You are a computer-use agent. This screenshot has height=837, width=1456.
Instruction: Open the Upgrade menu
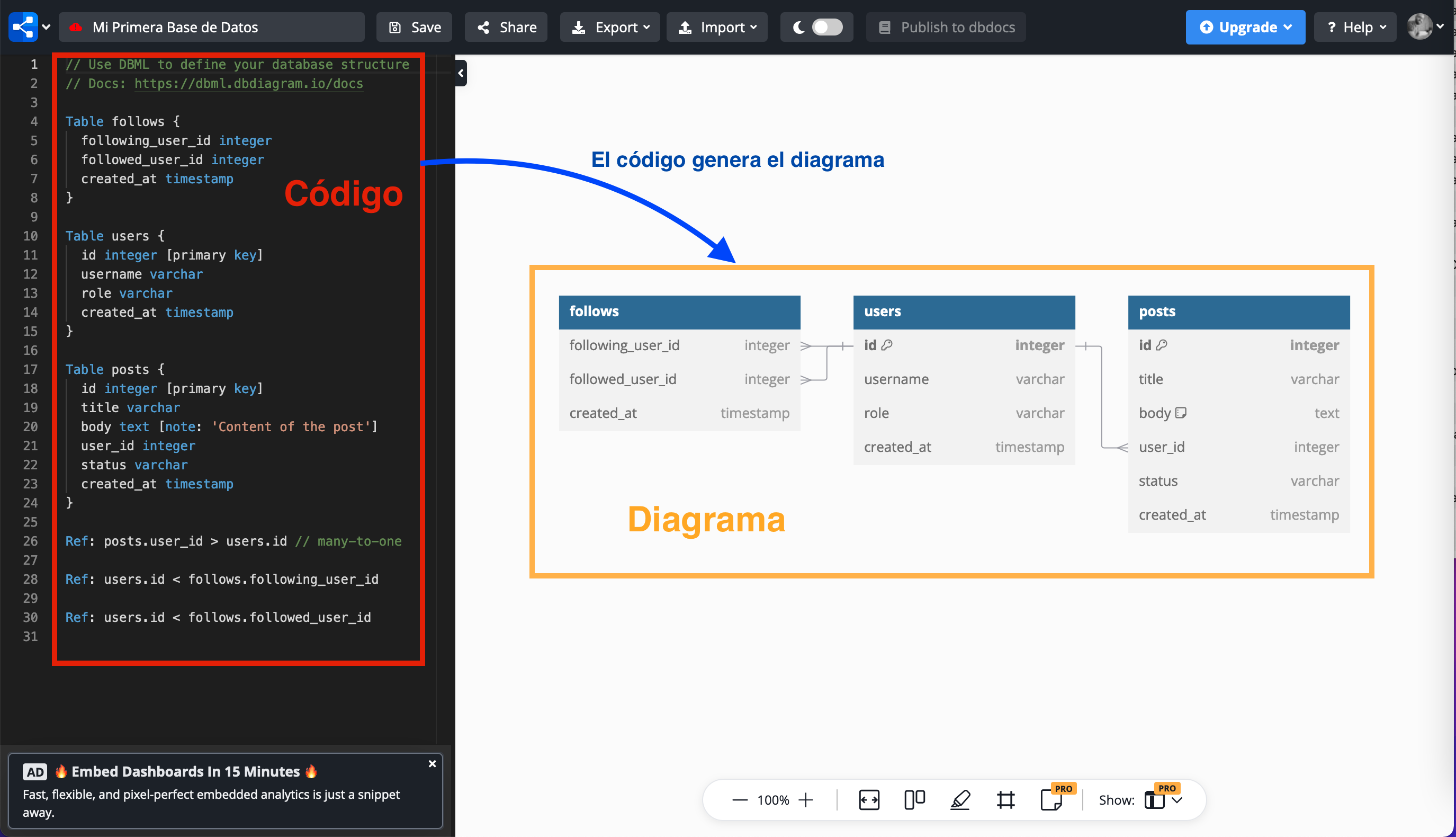point(1245,26)
